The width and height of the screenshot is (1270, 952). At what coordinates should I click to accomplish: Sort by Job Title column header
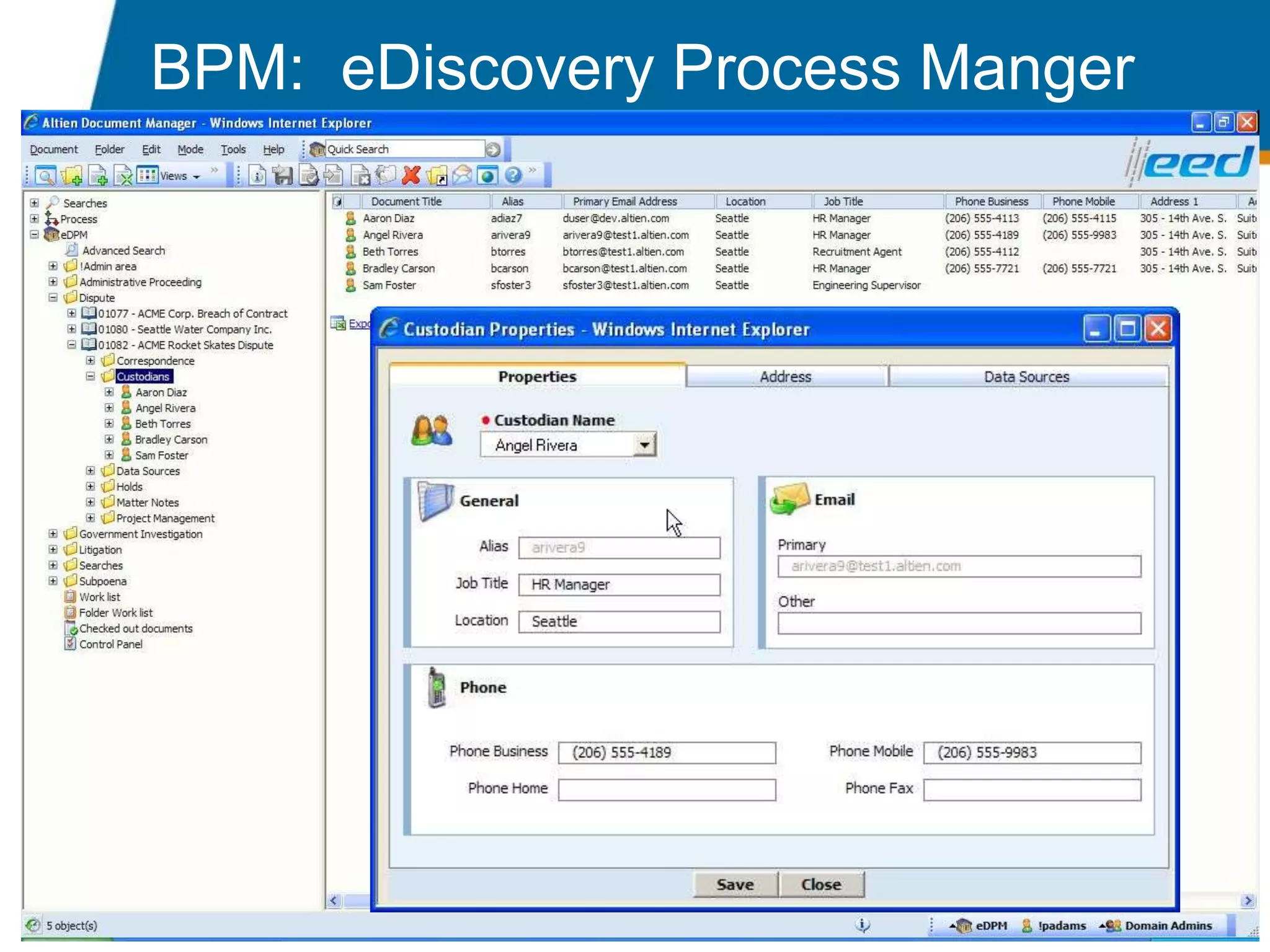878,201
